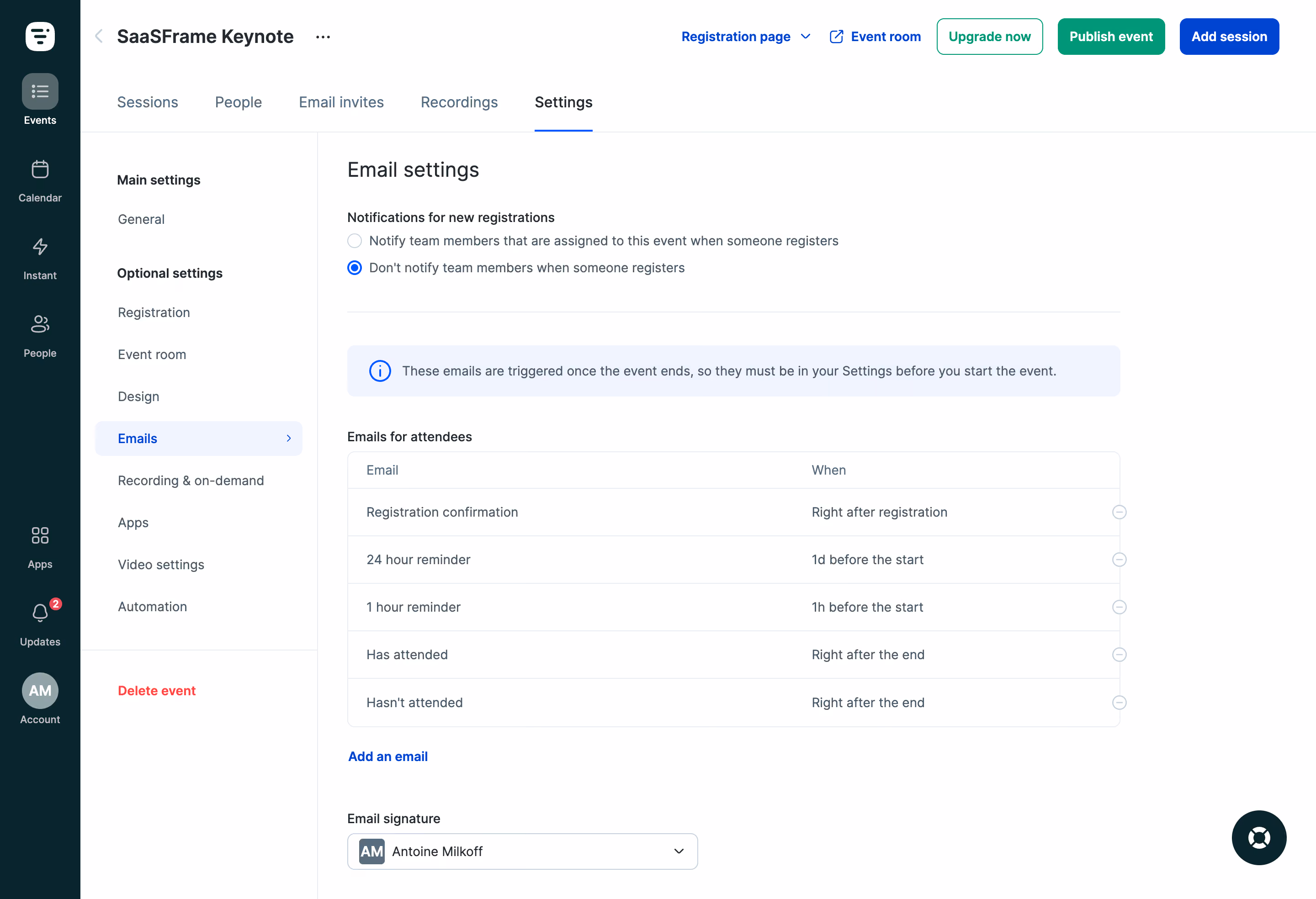Switch to the Email invites tab

[341, 102]
